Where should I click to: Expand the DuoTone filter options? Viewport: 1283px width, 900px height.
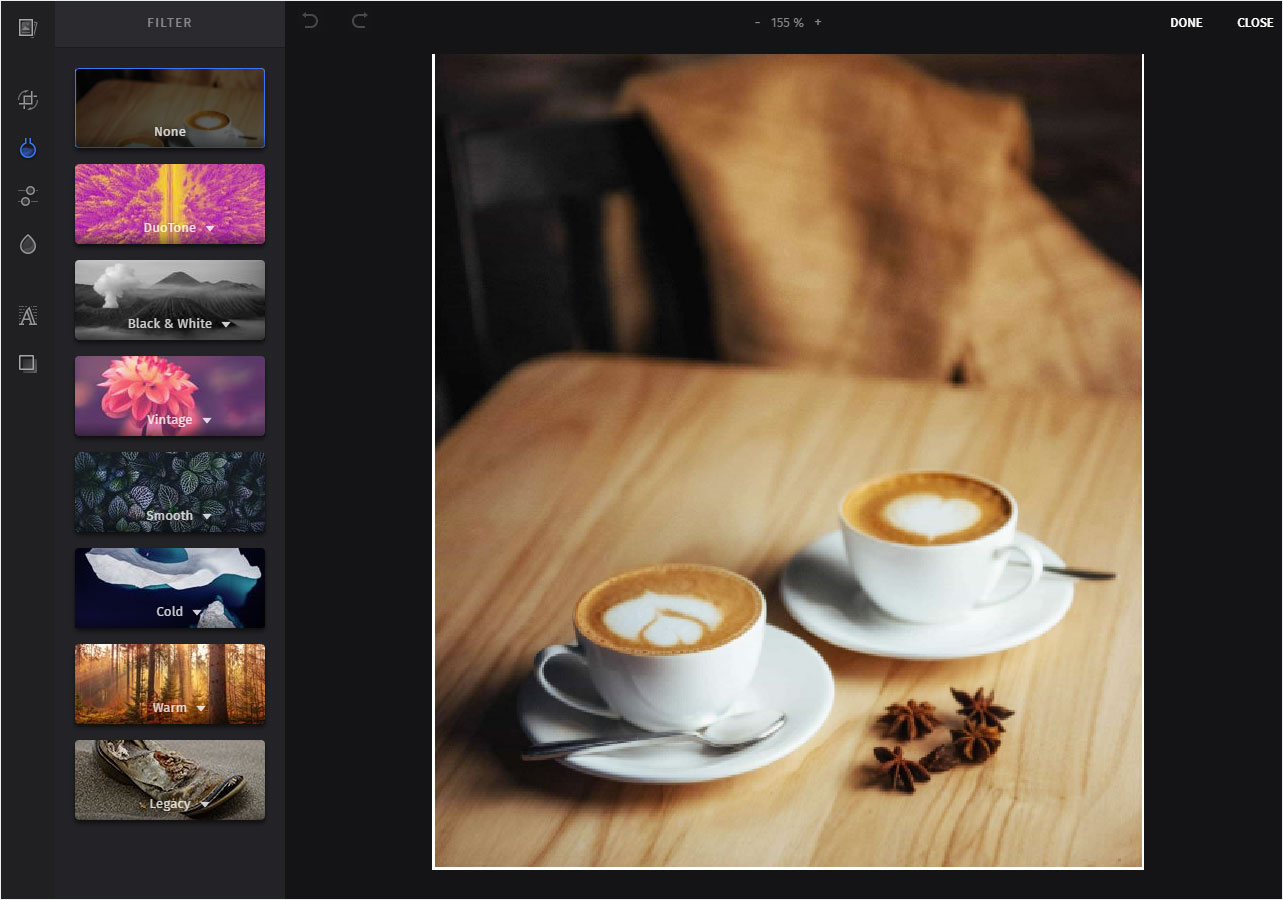click(x=210, y=229)
